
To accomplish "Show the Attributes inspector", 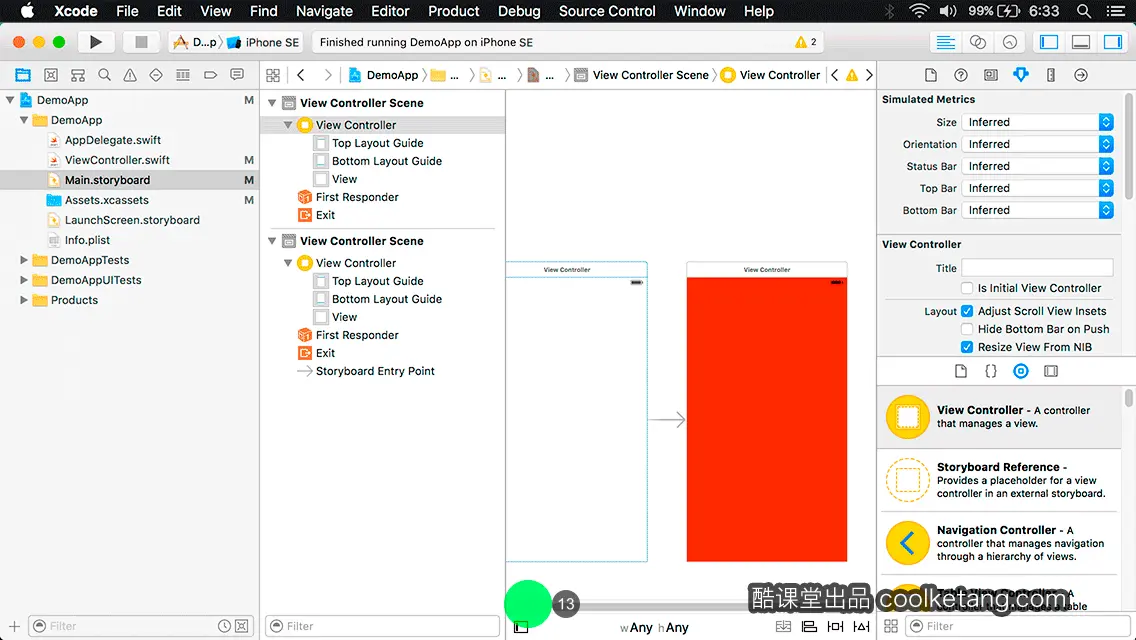I will 1021,75.
